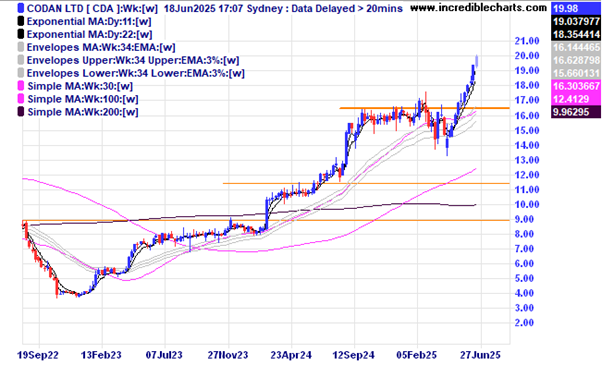Click the 27Nov23 date axis label
This screenshot has height=365, width=602.
pyautogui.click(x=228, y=355)
